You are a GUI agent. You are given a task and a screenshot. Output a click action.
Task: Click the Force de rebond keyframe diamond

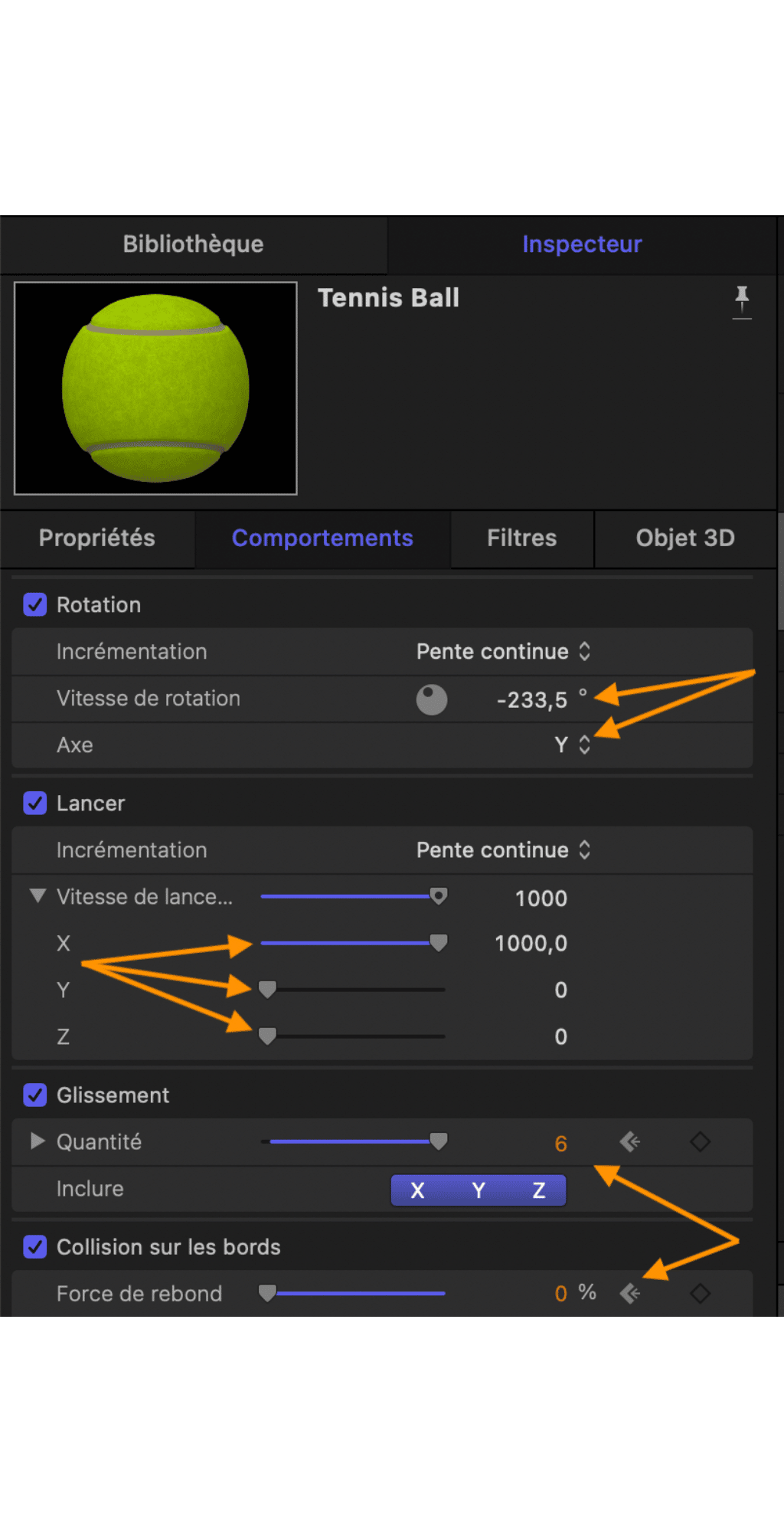(700, 1294)
